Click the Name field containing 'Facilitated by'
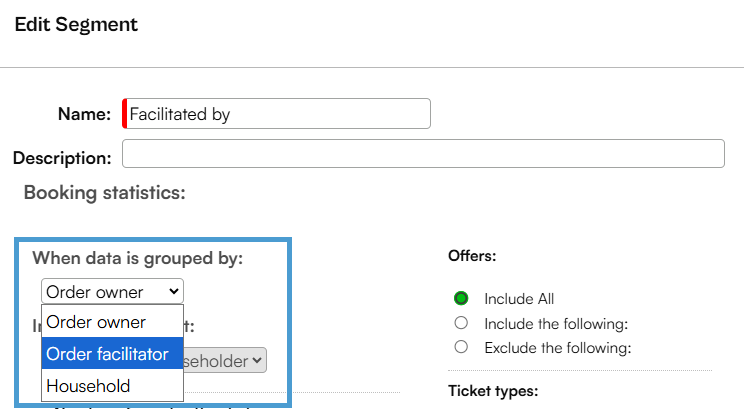Viewport: 744px width, 409px height. tap(277, 113)
